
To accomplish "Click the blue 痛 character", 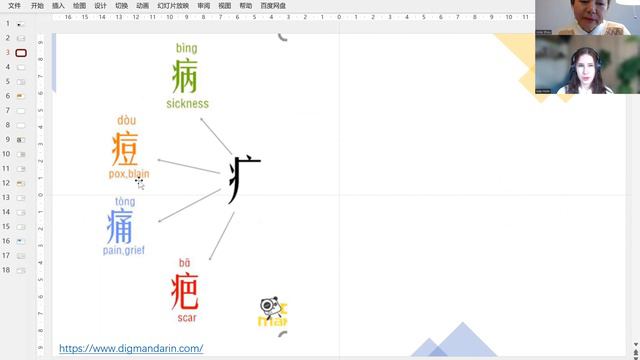I will pos(120,226).
